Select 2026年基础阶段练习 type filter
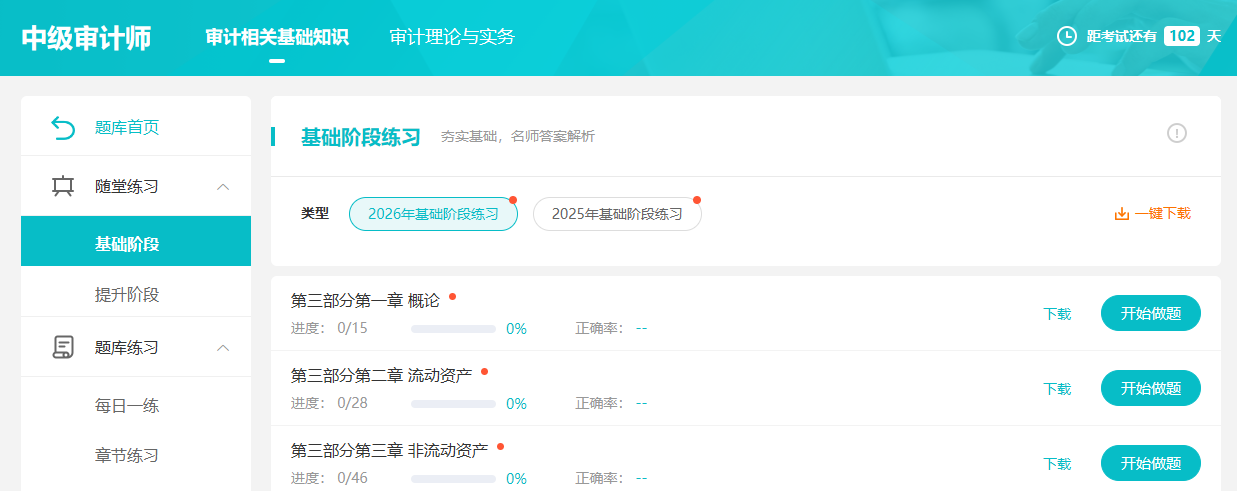The image size is (1237, 491). tap(433, 214)
